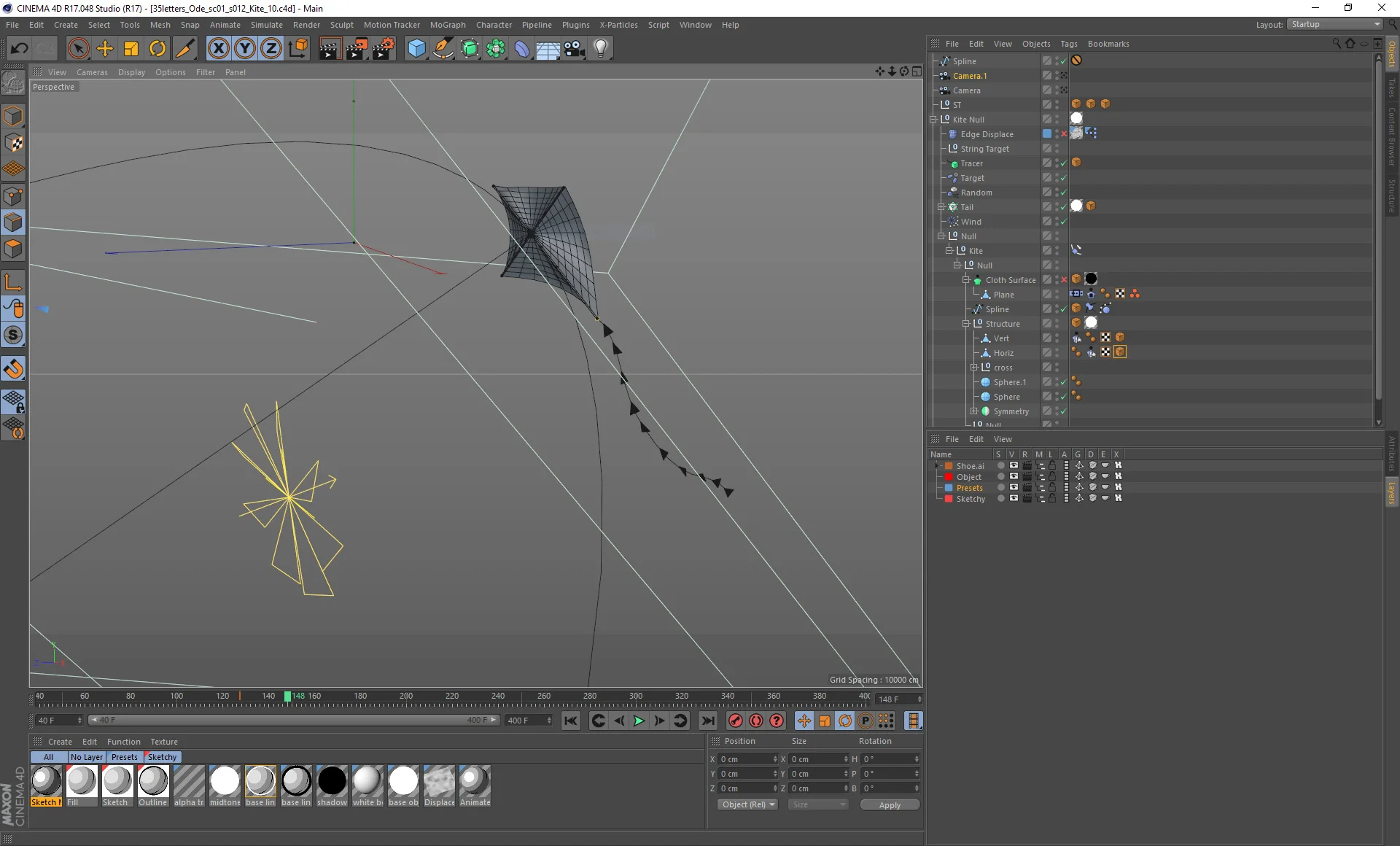Click Render to Picture Viewer icon
Screen dimensions: 1400x846
tap(357, 49)
